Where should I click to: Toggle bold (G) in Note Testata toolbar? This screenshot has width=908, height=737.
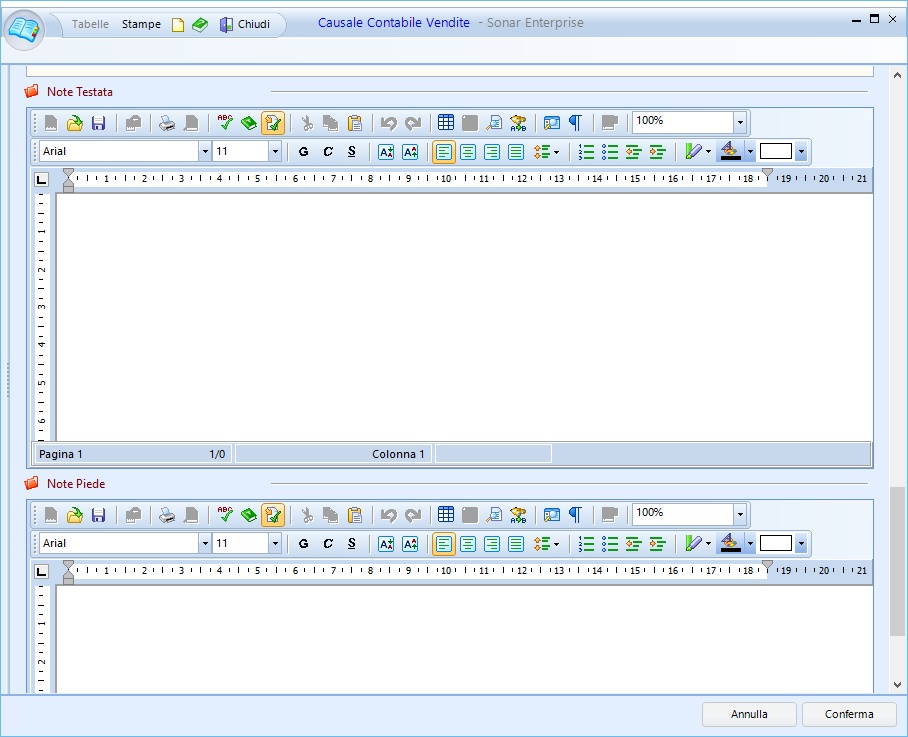coord(304,152)
